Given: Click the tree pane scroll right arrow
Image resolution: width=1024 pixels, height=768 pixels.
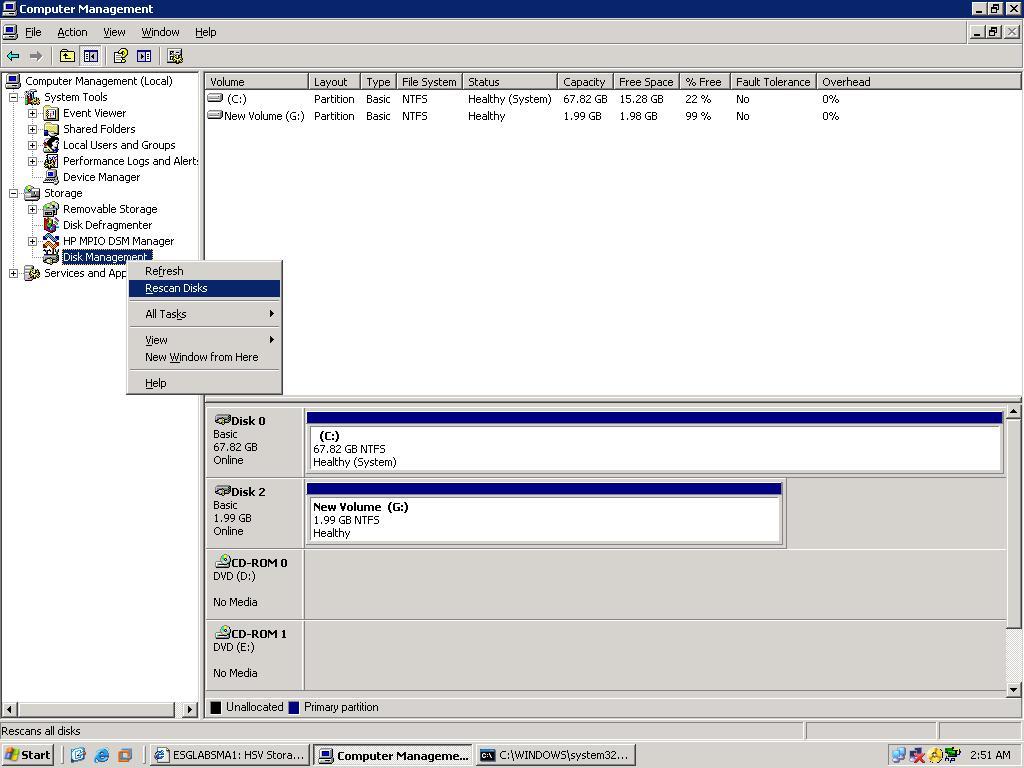Looking at the screenshot, I should 190,709.
